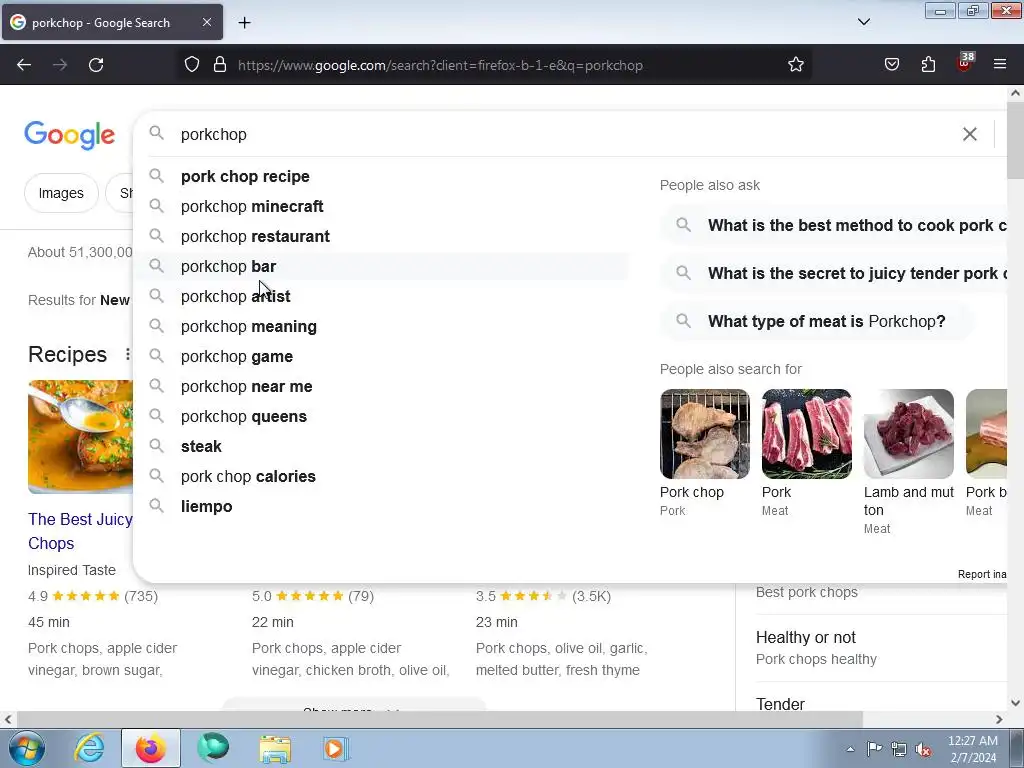Image resolution: width=1024 pixels, height=768 pixels.
Task: Click the vertical scrollbar down arrow
Action: 1015,703
